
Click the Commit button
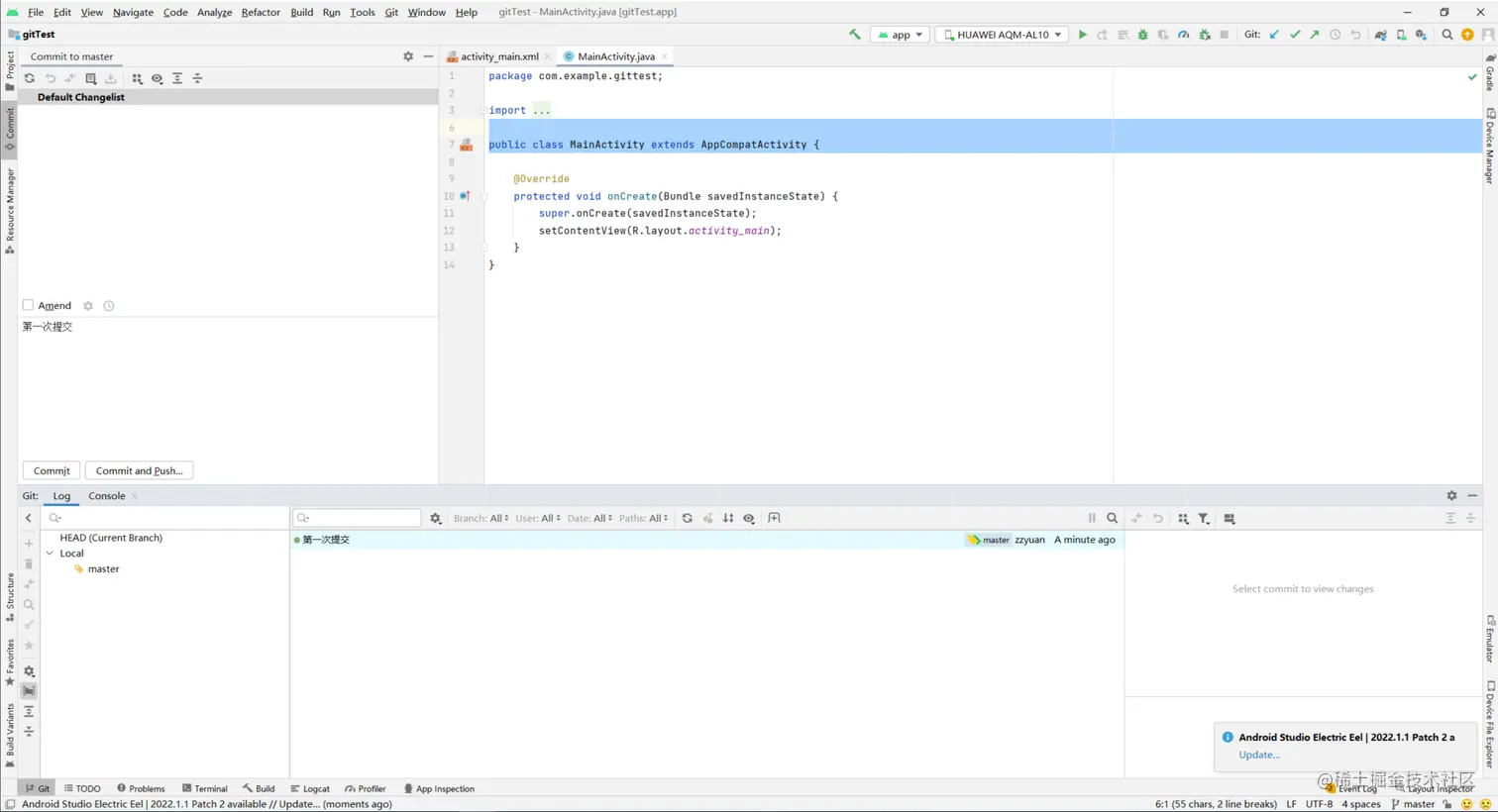(52, 470)
